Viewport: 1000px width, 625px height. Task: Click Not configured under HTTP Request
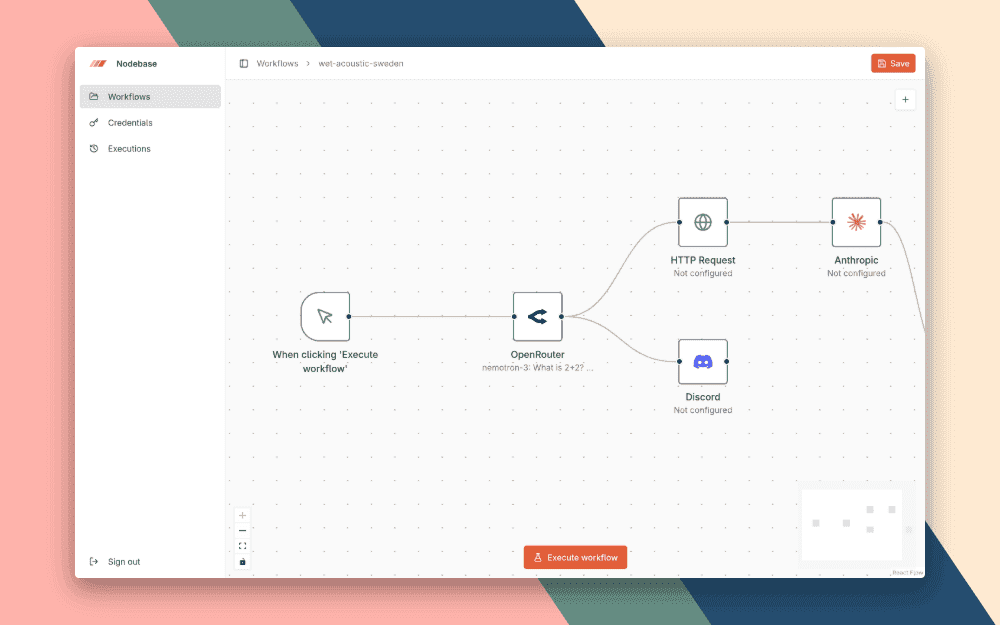click(703, 274)
